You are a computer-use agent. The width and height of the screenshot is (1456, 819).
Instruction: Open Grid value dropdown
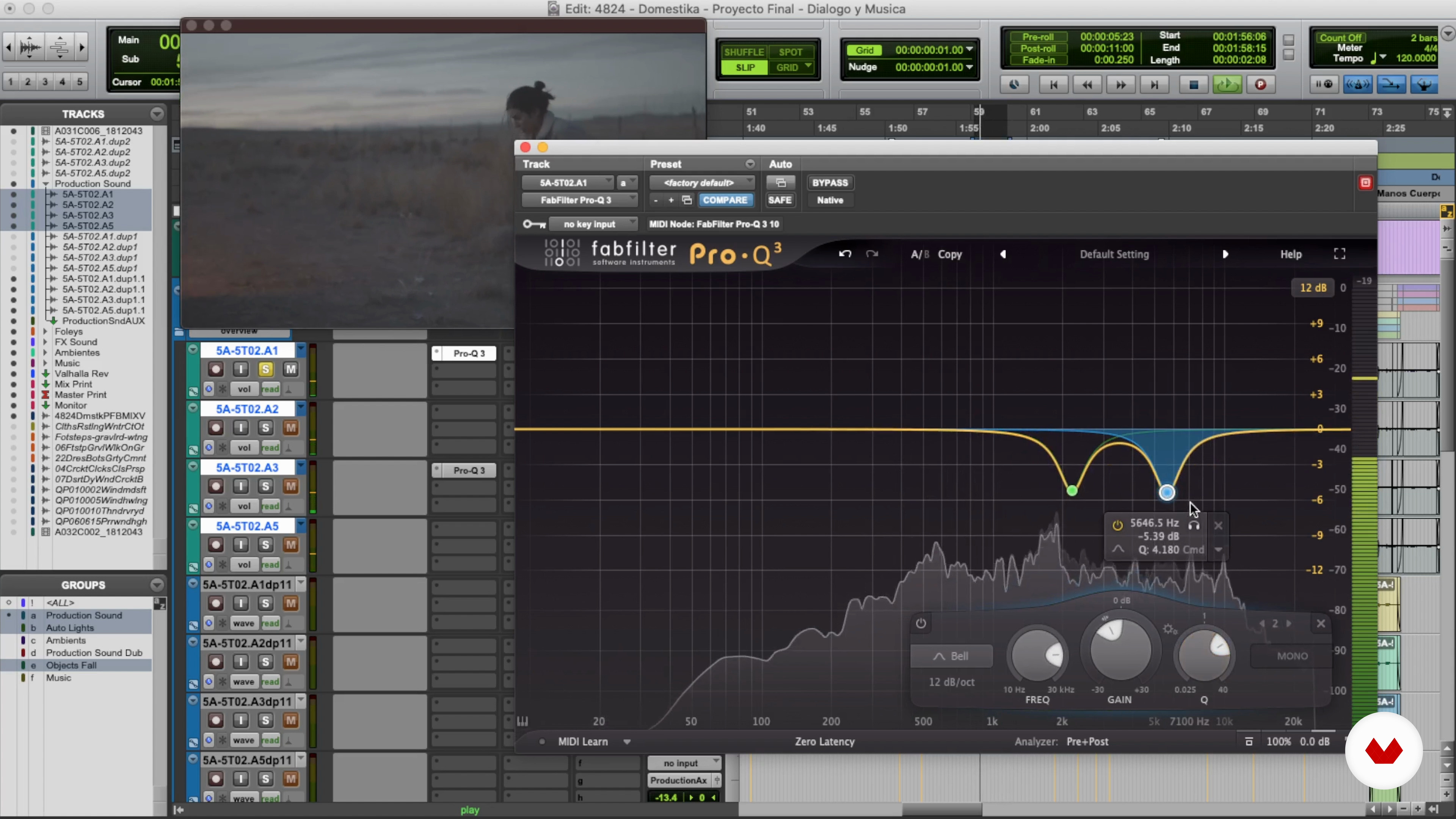(970, 50)
